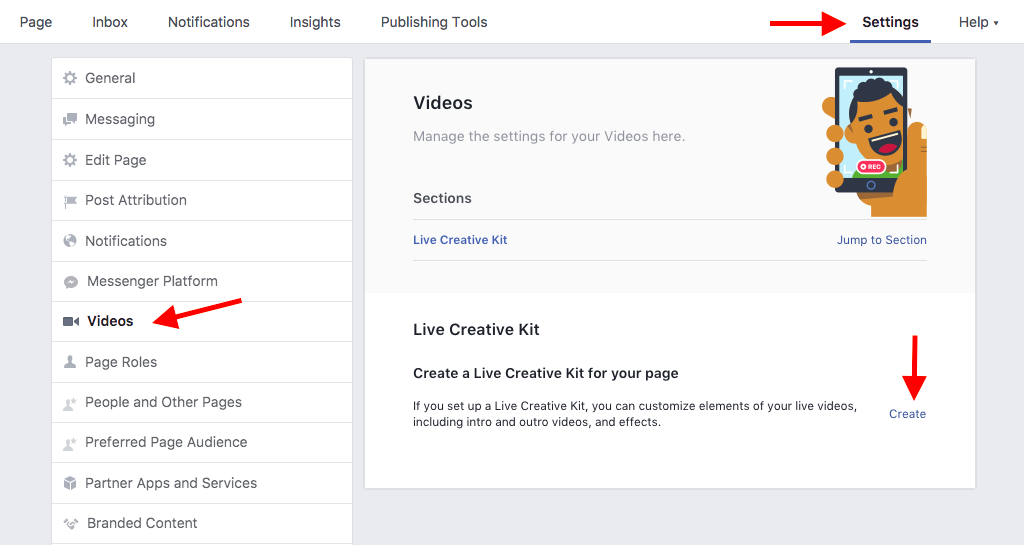1024x545 pixels.
Task: Click the gear icon beside General
Action: (70, 78)
